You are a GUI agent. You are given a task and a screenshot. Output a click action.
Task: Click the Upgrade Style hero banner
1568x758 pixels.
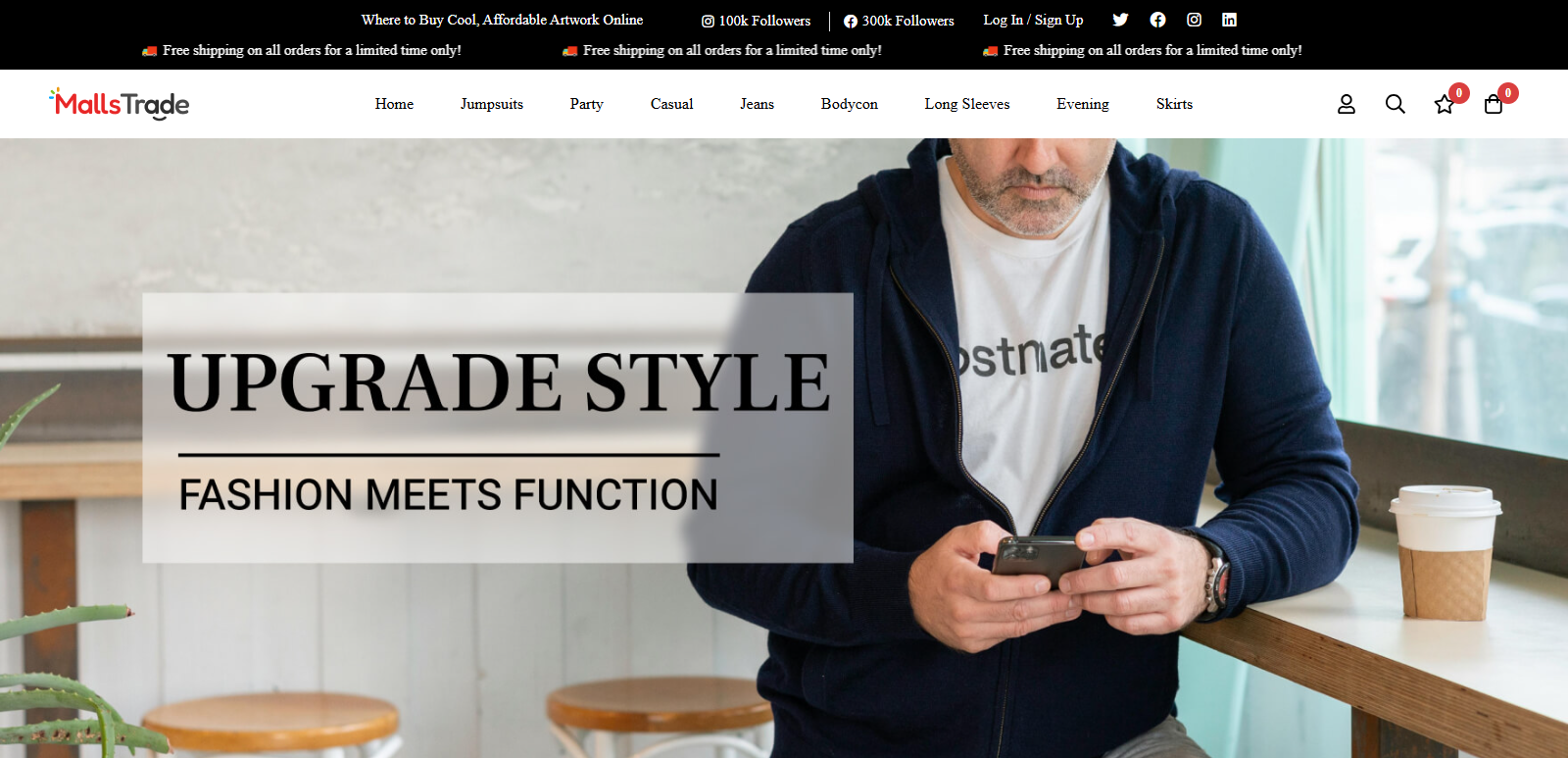click(498, 428)
